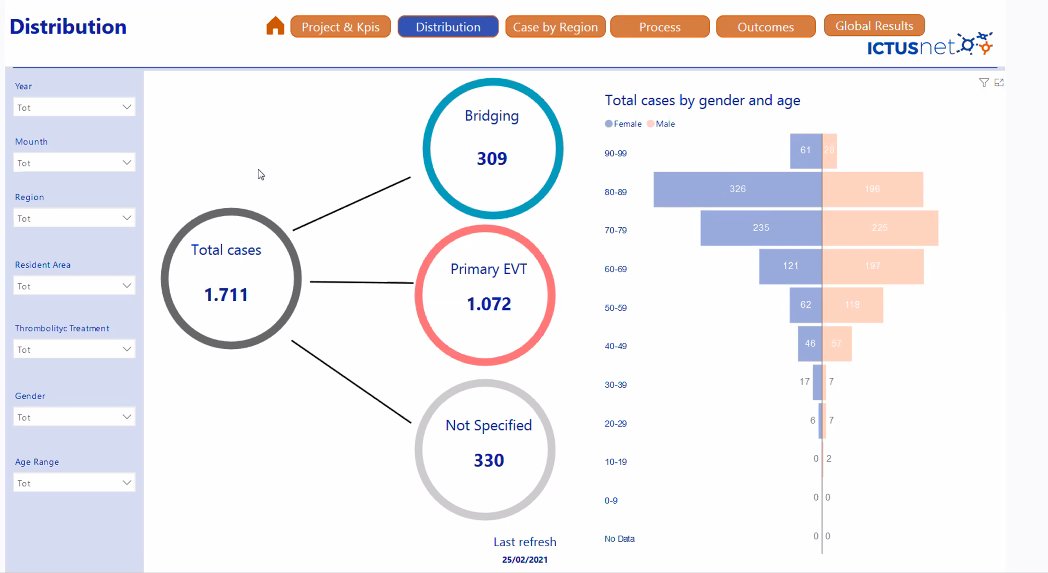Open the chart filter funnel icon
1048x573 pixels.
pos(983,82)
